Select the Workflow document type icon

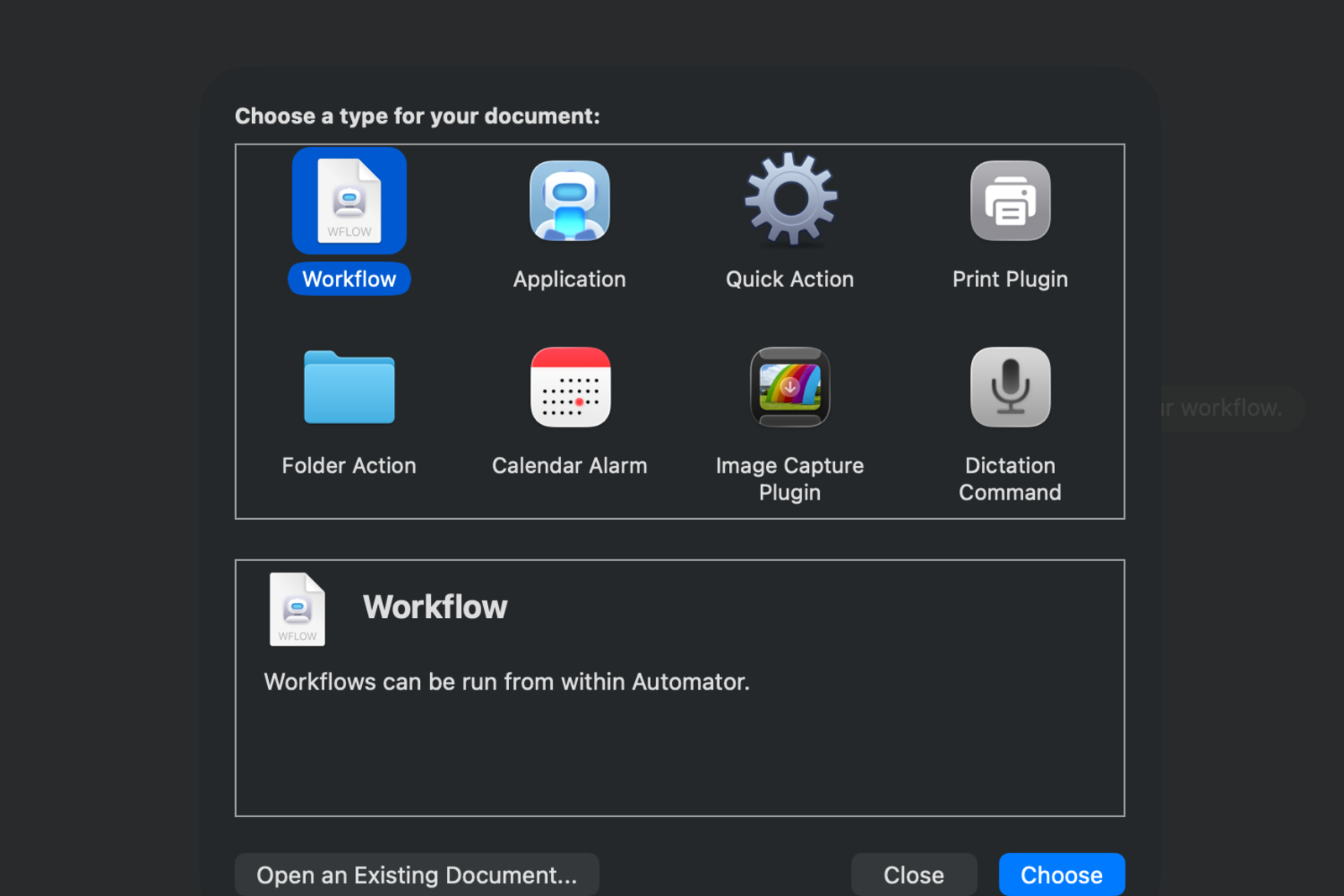click(349, 201)
